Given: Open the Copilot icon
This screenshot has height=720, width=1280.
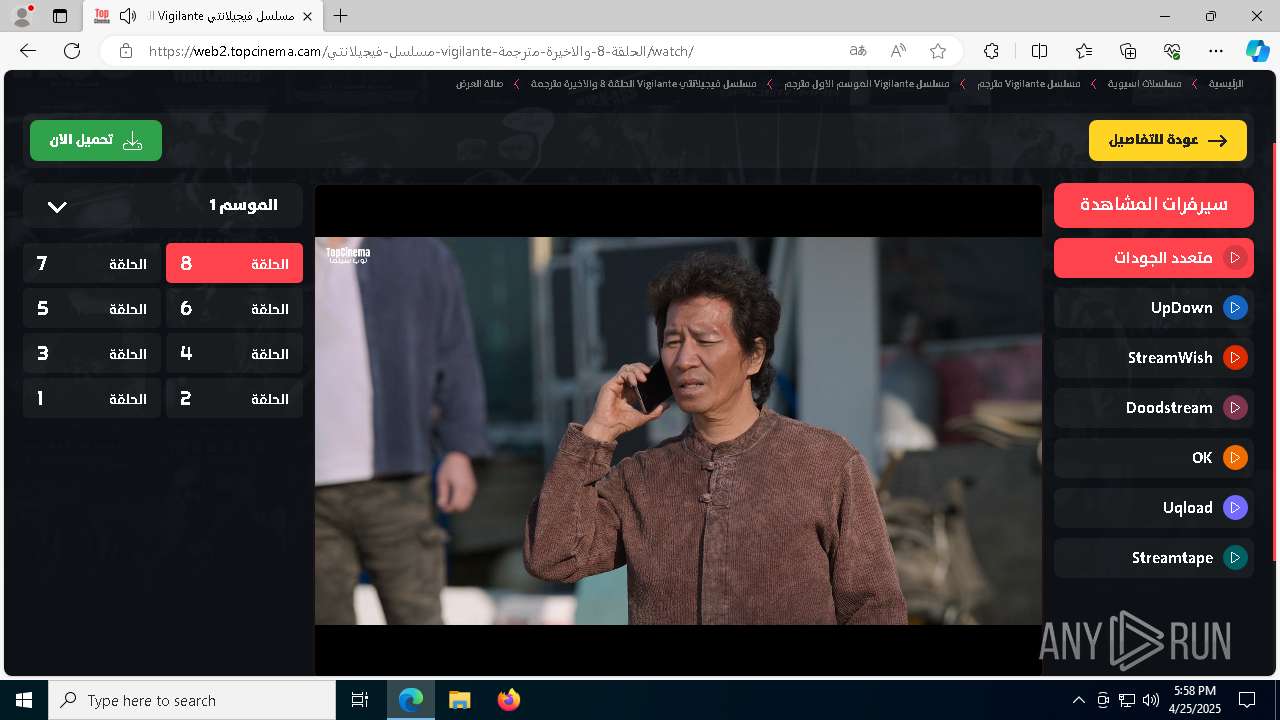Looking at the screenshot, I should click(1257, 51).
